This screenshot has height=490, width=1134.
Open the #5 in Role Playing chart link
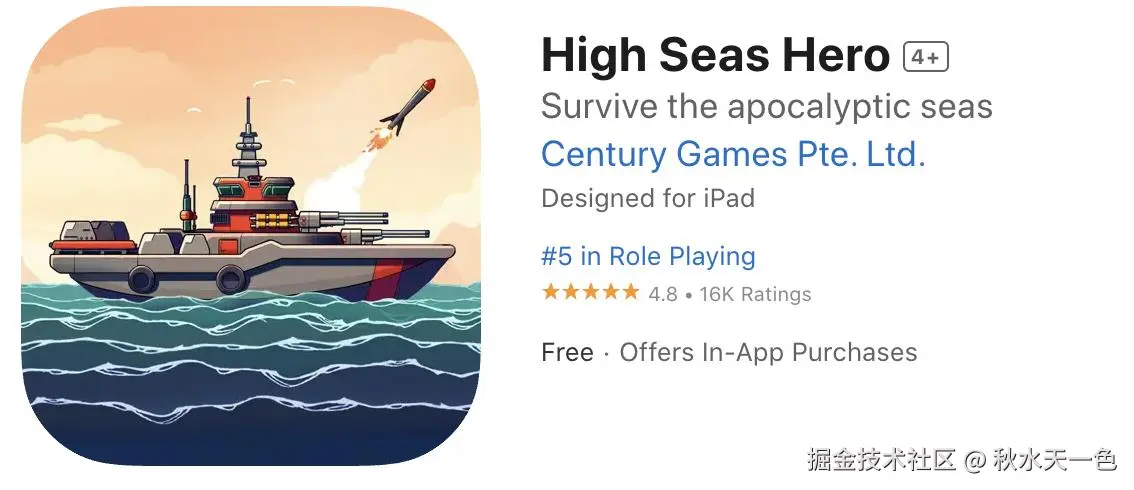(x=649, y=256)
